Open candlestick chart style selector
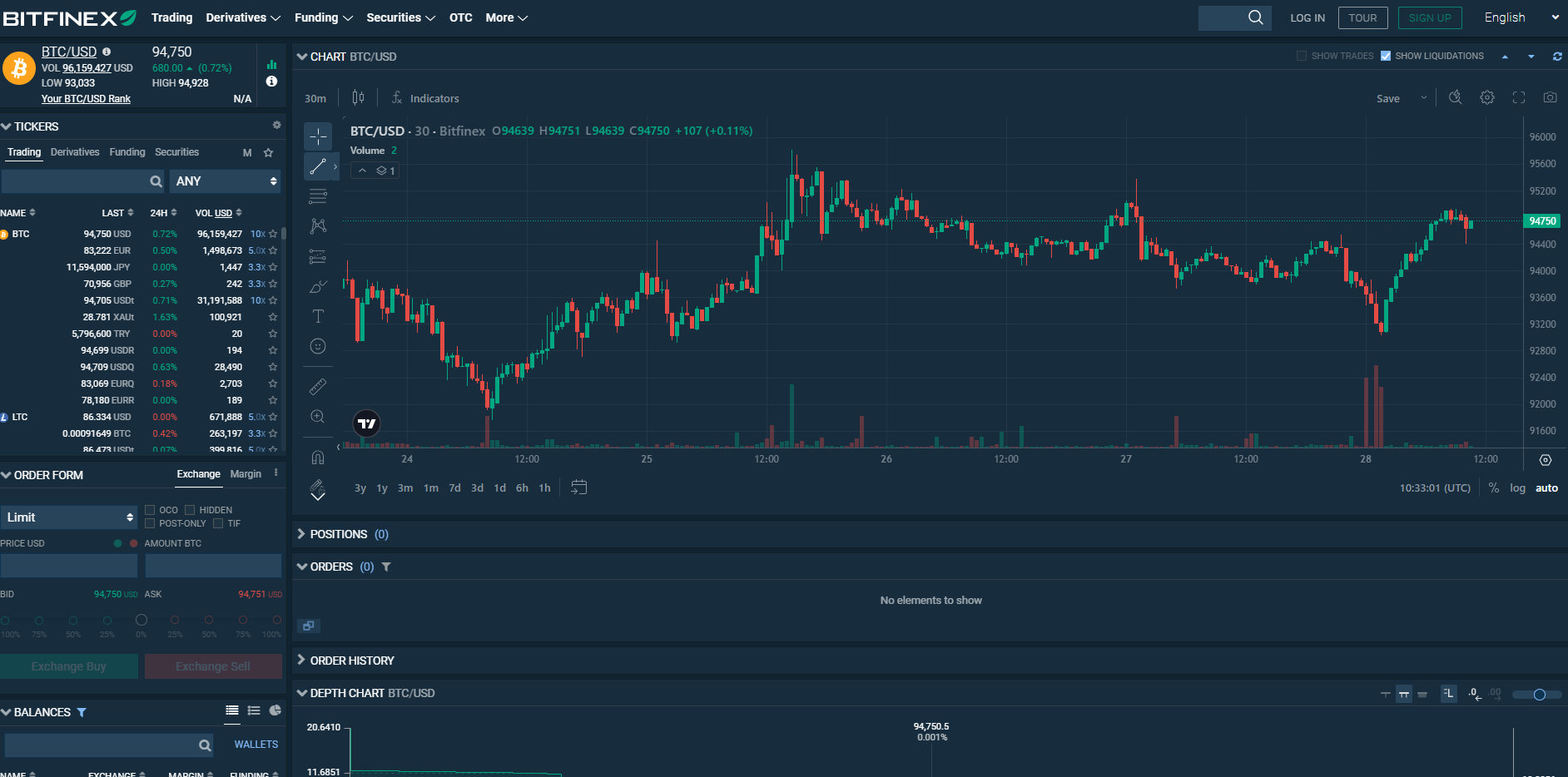 pyautogui.click(x=358, y=98)
